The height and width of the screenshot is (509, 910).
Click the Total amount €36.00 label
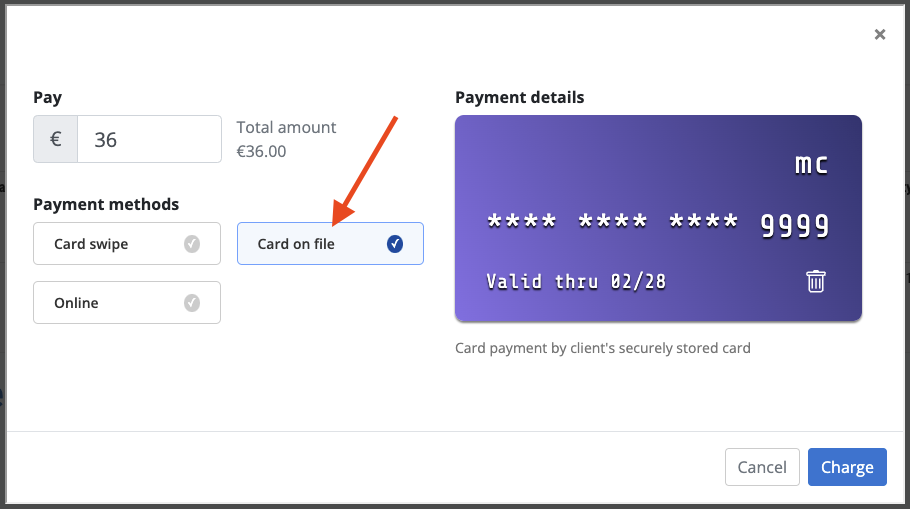coord(286,139)
